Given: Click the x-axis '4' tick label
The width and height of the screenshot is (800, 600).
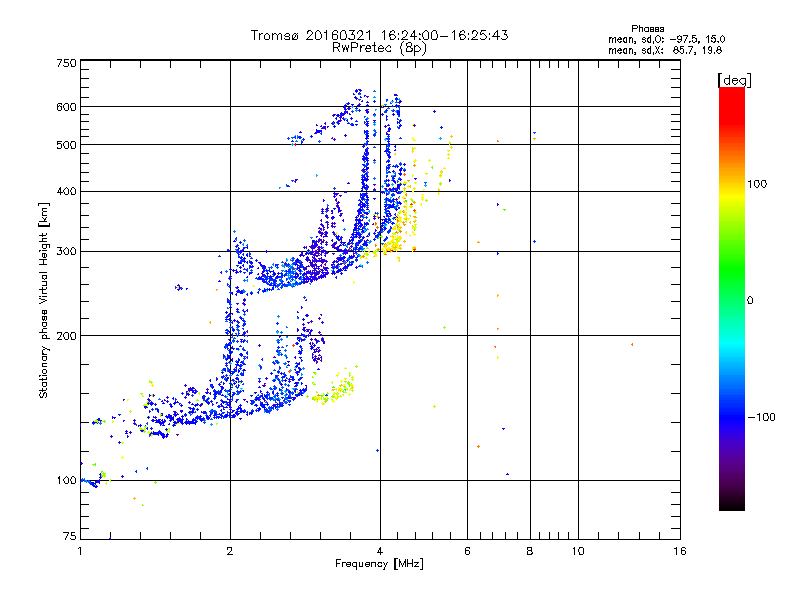Looking at the screenshot, I should click(380, 551).
